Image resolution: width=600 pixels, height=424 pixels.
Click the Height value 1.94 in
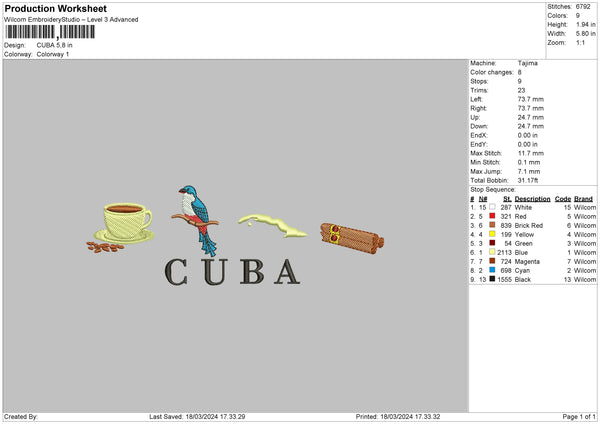pos(585,24)
